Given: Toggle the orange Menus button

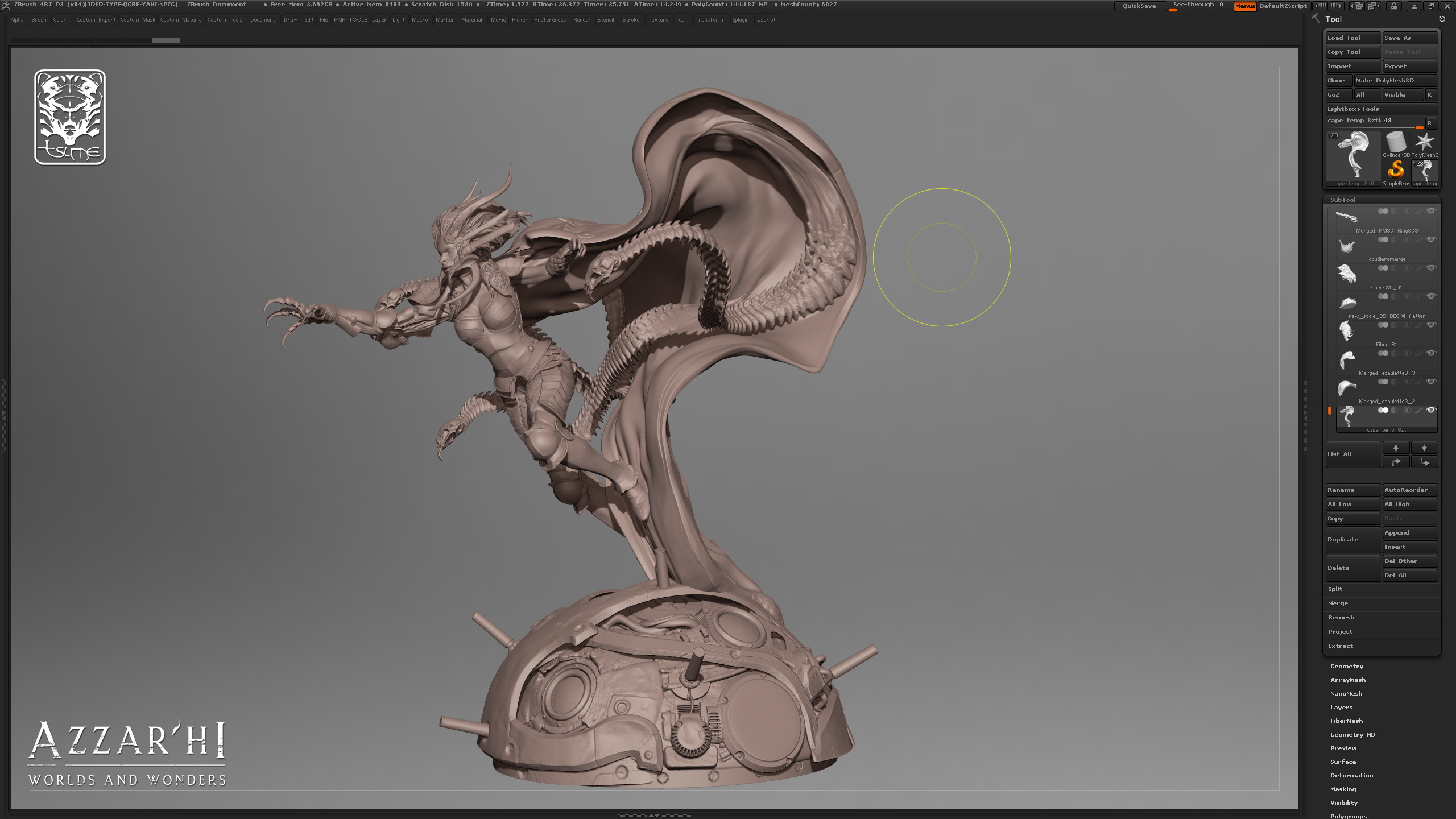Looking at the screenshot, I should pos(1244,6).
